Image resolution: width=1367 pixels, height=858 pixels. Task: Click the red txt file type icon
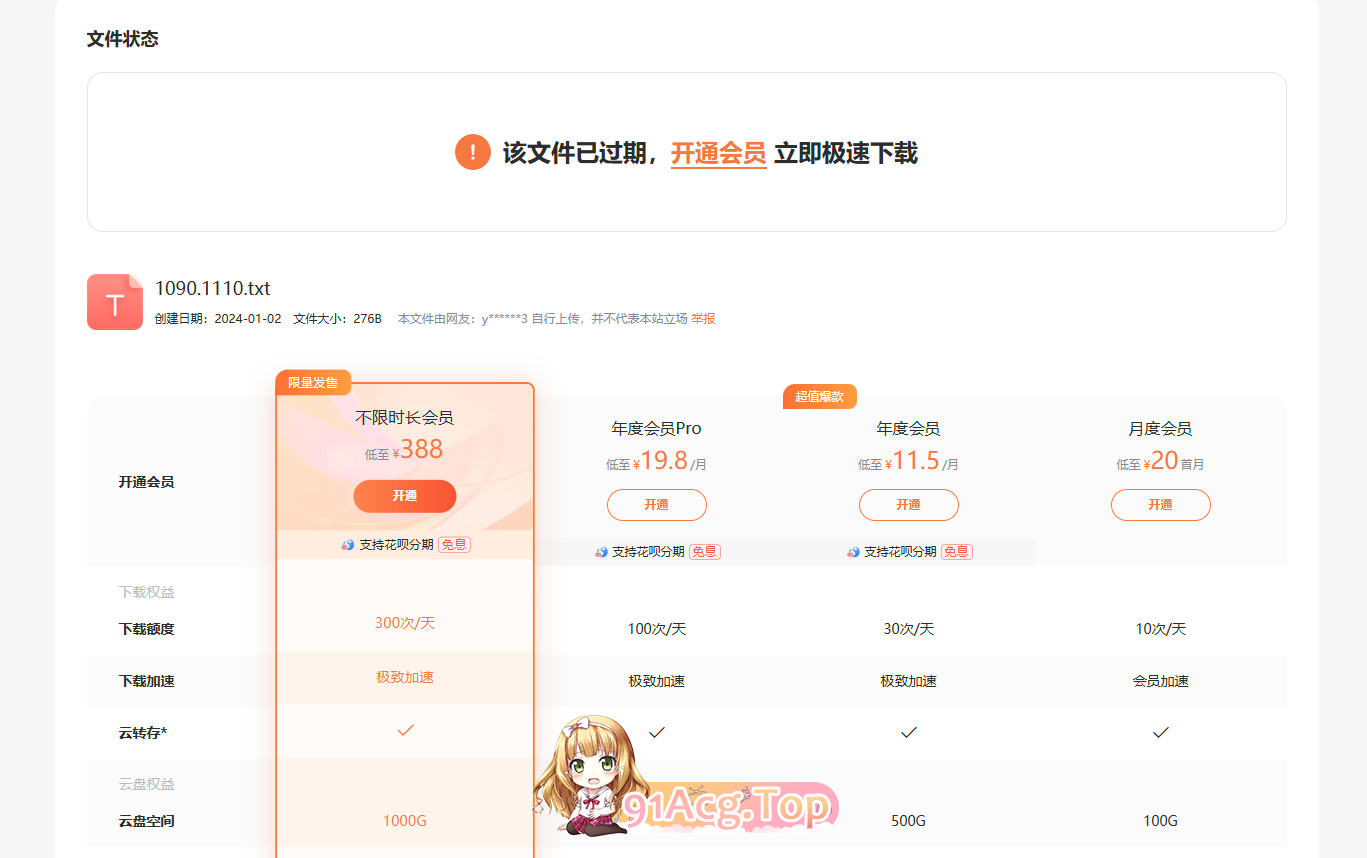click(115, 302)
